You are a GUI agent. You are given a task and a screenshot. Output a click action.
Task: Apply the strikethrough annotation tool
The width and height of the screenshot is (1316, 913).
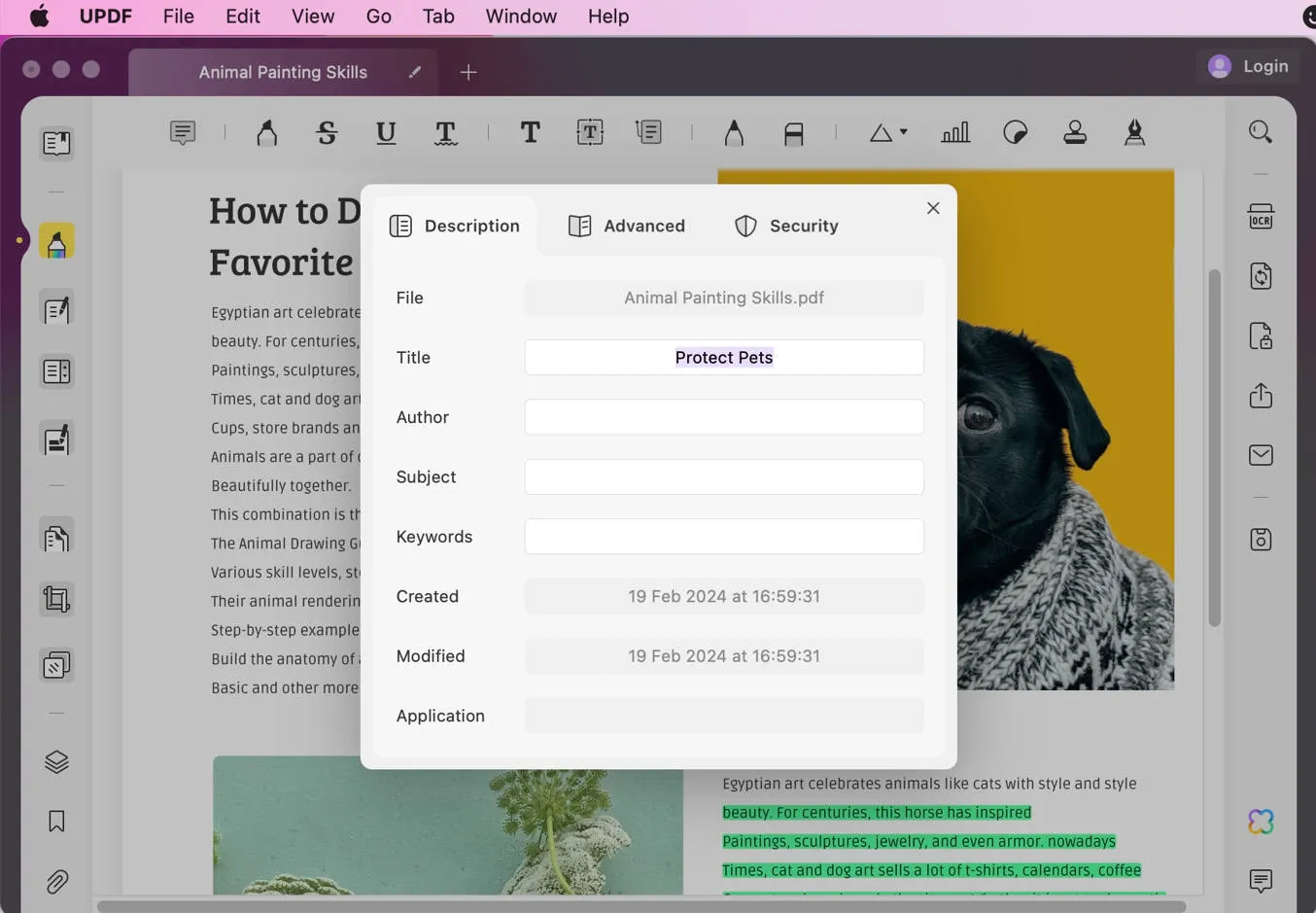[x=327, y=132]
